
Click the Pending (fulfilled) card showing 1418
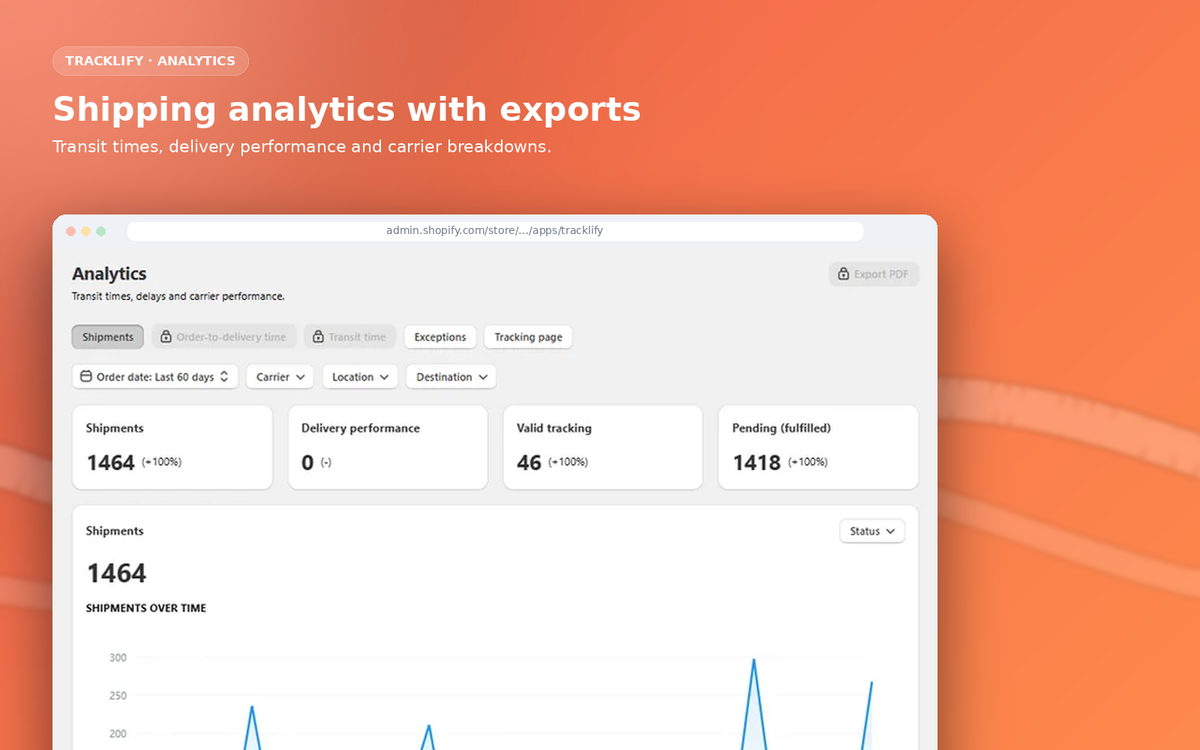tap(818, 447)
